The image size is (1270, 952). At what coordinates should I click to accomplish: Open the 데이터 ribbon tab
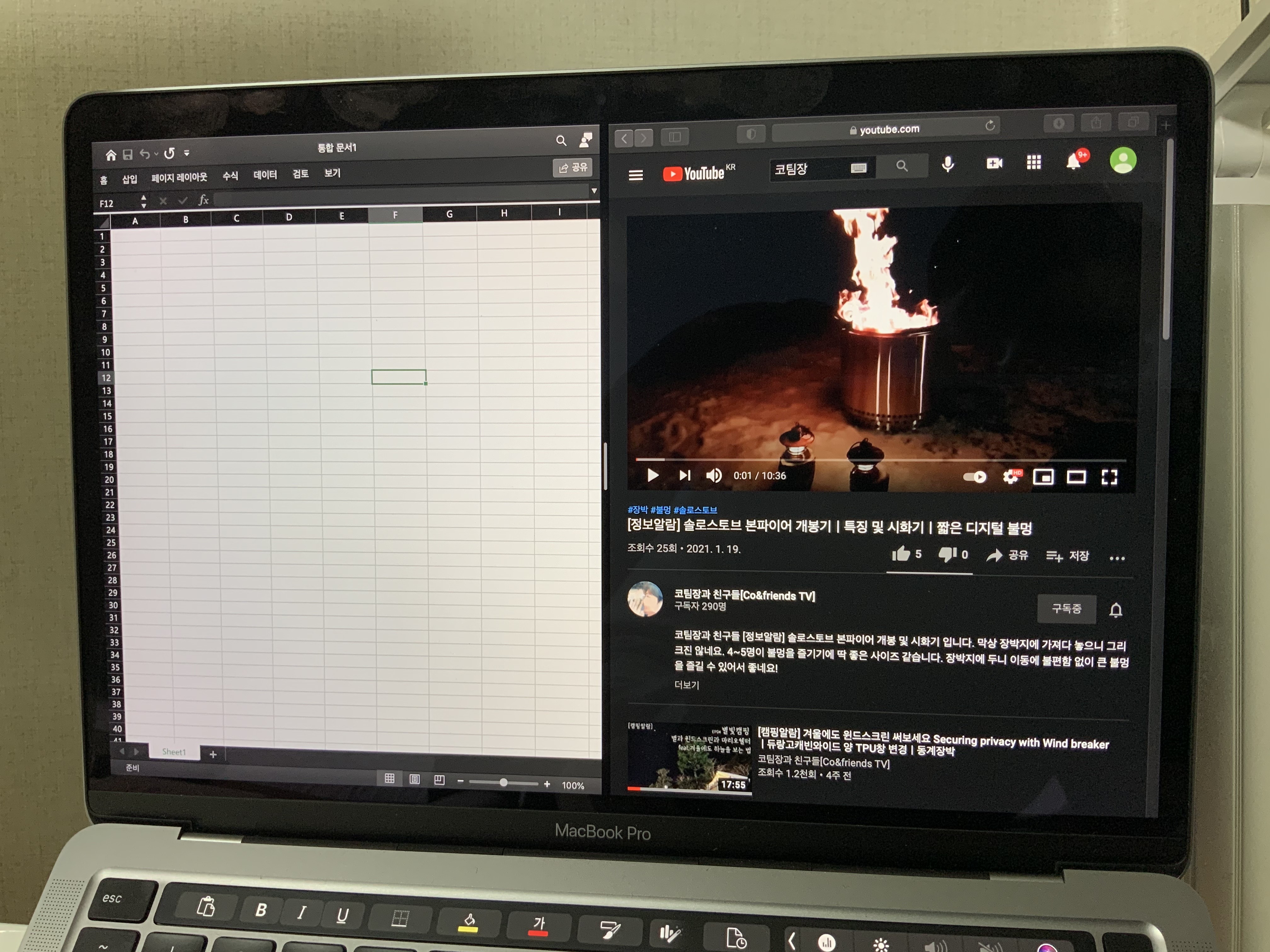[265, 175]
